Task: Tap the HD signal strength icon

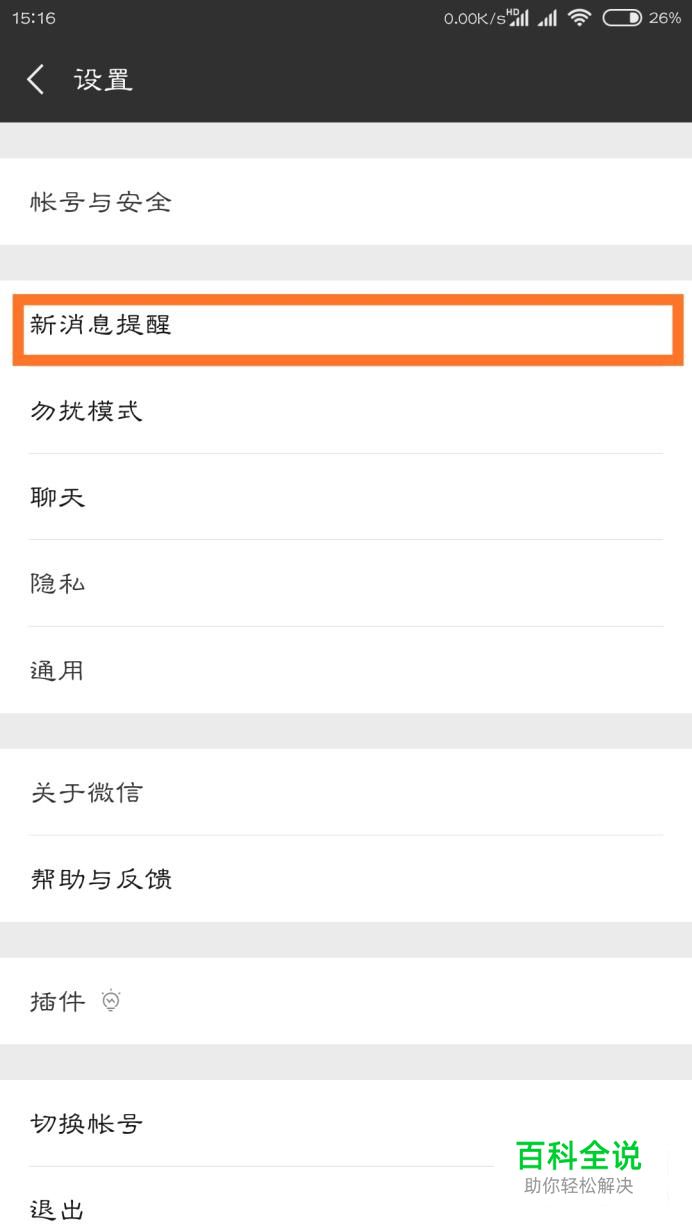Action: pyautogui.click(x=518, y=18)
